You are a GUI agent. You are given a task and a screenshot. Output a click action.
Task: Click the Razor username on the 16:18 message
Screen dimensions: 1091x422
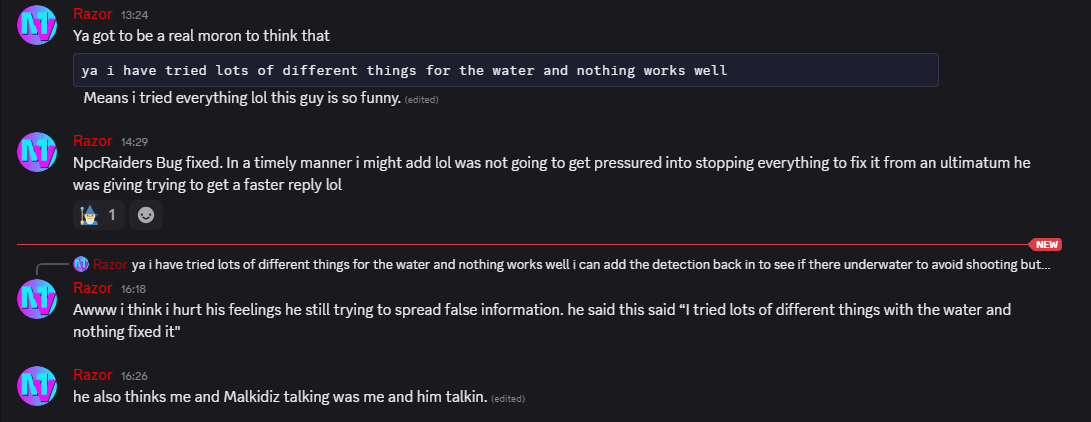point(93,288)
